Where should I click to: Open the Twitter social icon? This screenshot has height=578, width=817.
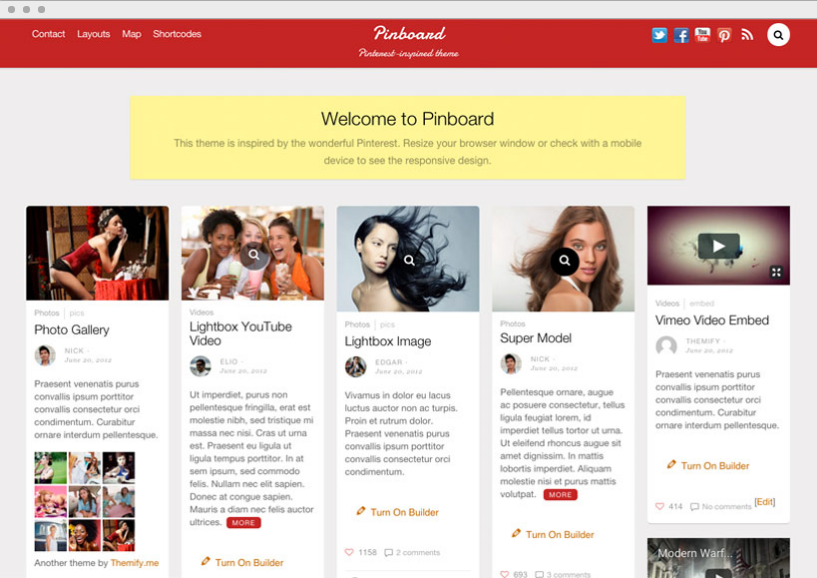(x=659, y=35)
